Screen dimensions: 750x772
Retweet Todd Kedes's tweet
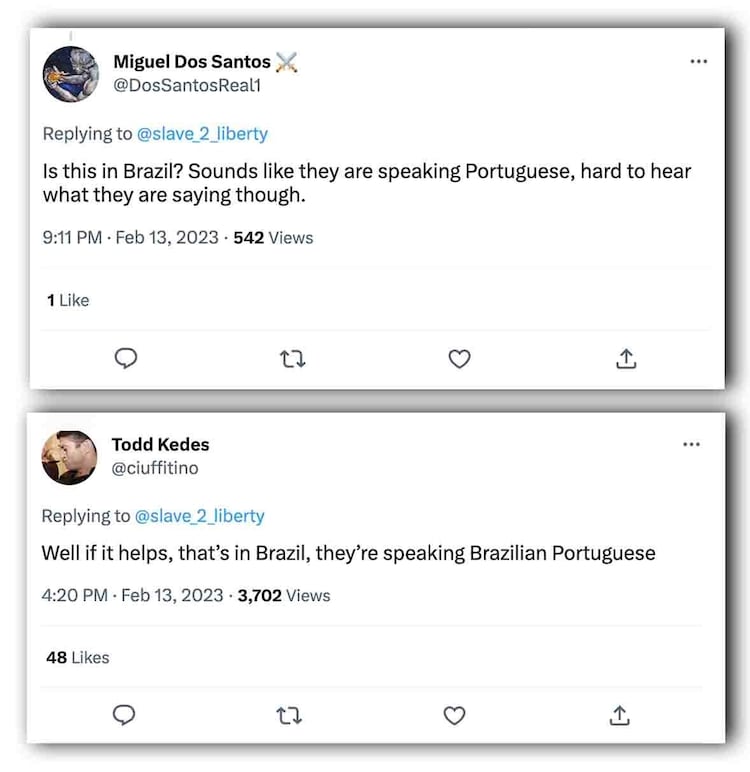click(289, 715)
